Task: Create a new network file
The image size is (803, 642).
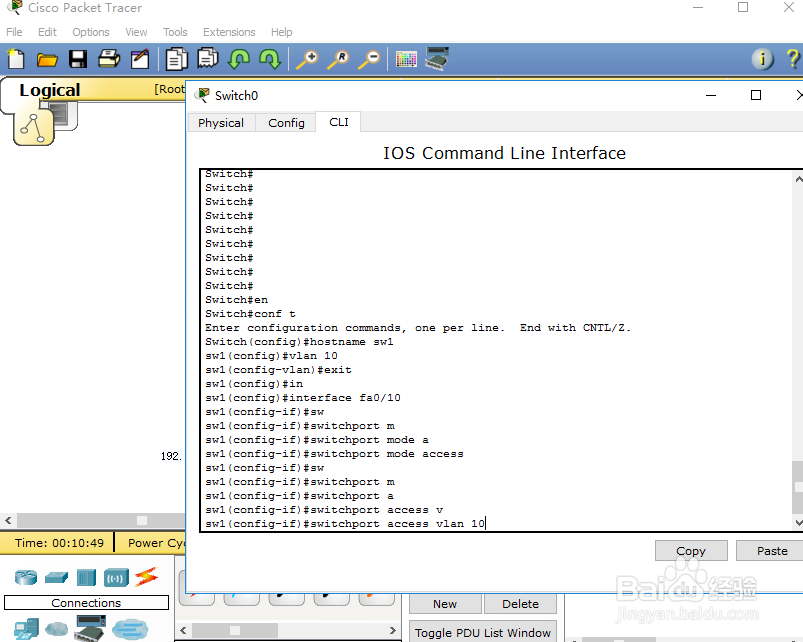Action: (15, 59)
